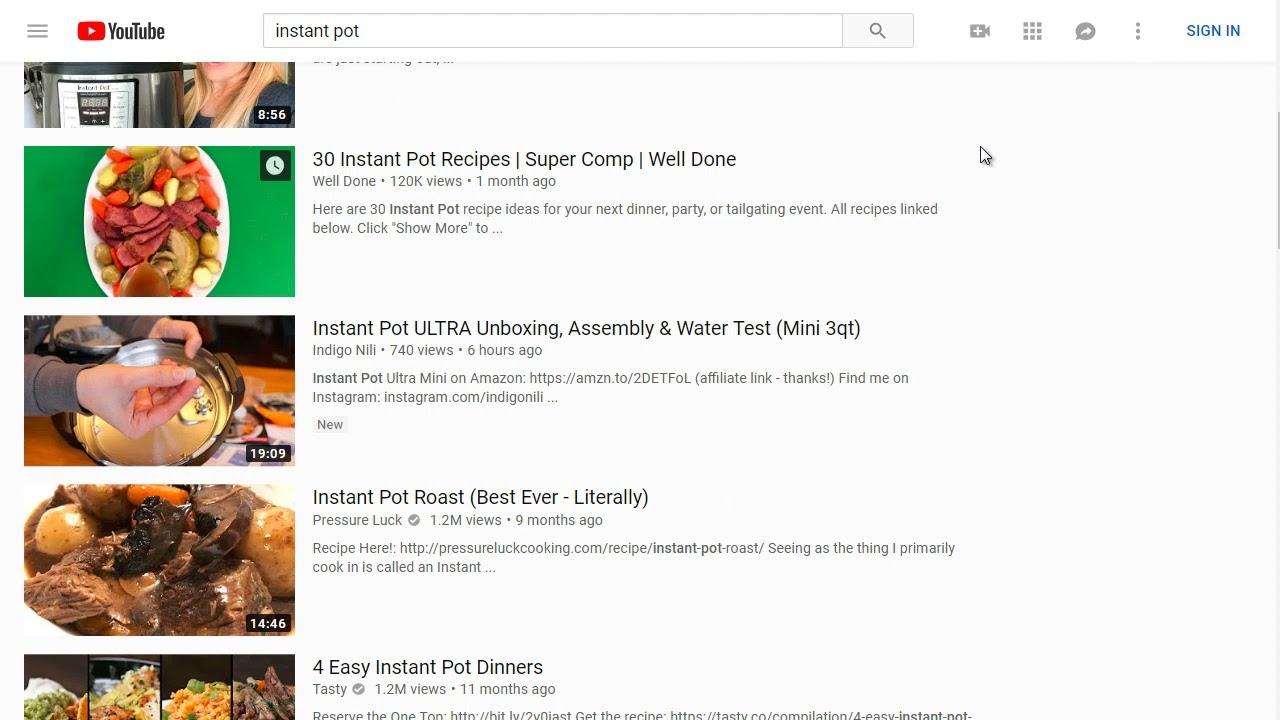Image resolution: width=1280 pixels, height=720 pixels.
Task: Click the YouTube home logo
Action: click(121, 31)
